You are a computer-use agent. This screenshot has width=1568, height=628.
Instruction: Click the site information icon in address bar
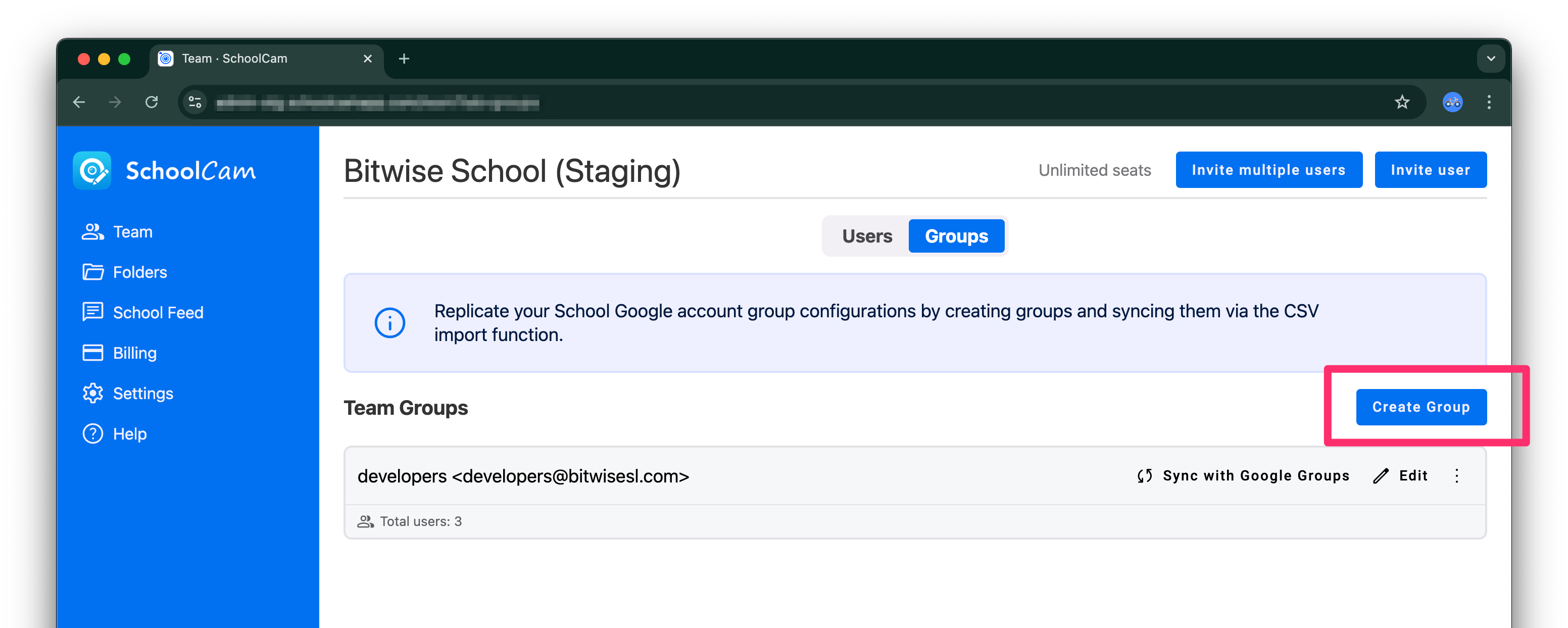click(195, 102)
